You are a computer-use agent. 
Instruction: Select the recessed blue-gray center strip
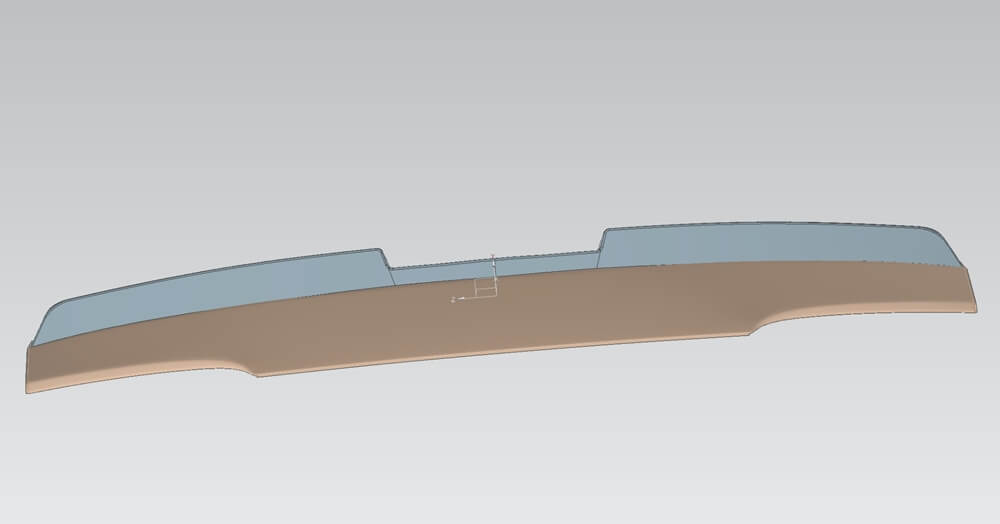click(497, 268)
